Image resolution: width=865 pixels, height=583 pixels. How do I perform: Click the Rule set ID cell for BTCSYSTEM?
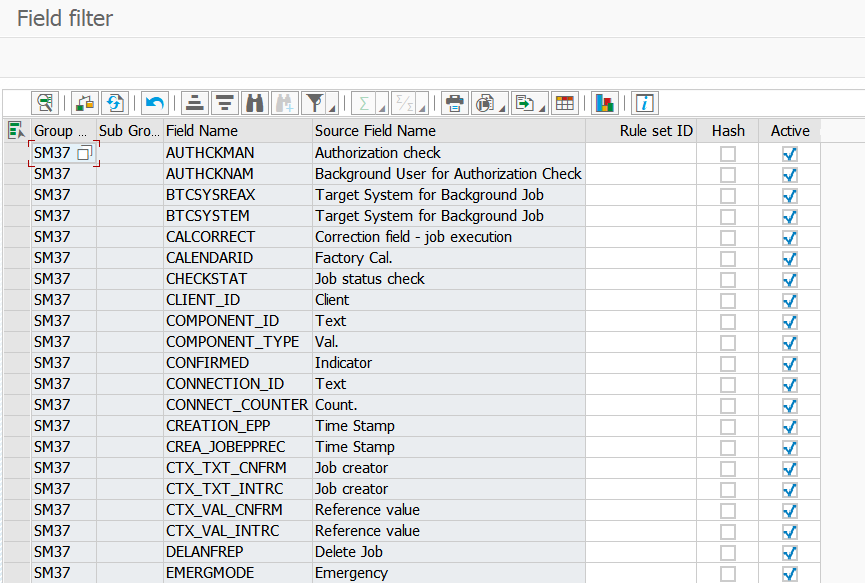pos(640,216)
